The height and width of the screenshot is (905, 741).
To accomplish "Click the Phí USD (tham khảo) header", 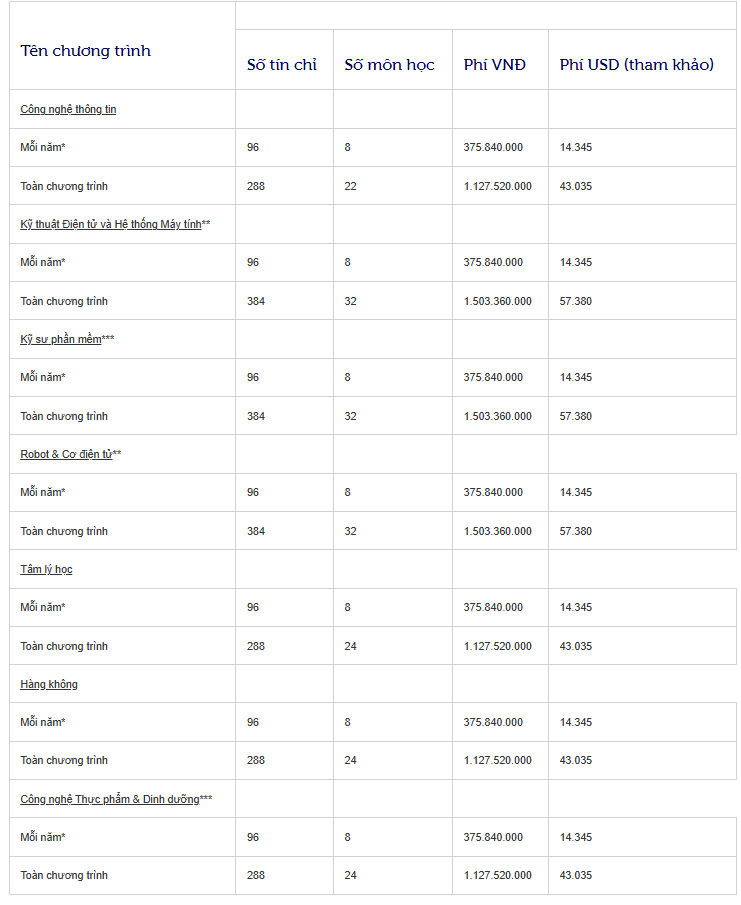I will (636, 65).
